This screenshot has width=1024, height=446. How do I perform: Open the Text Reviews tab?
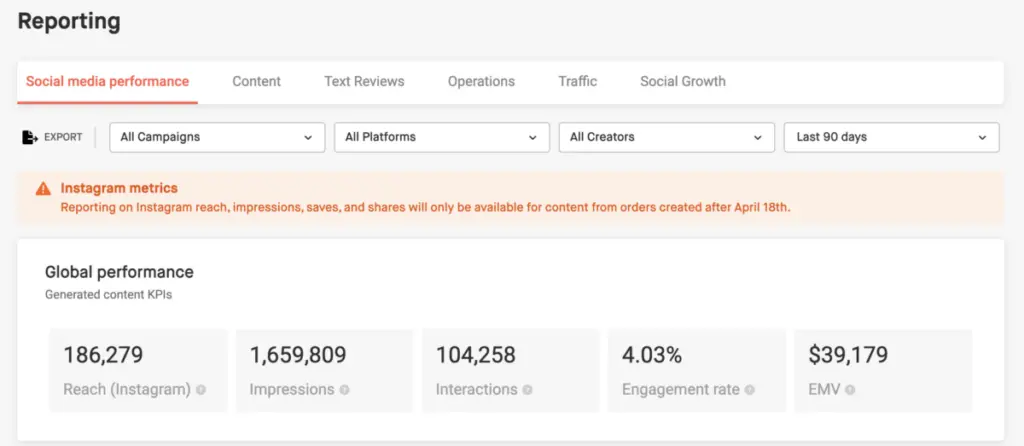364,82
